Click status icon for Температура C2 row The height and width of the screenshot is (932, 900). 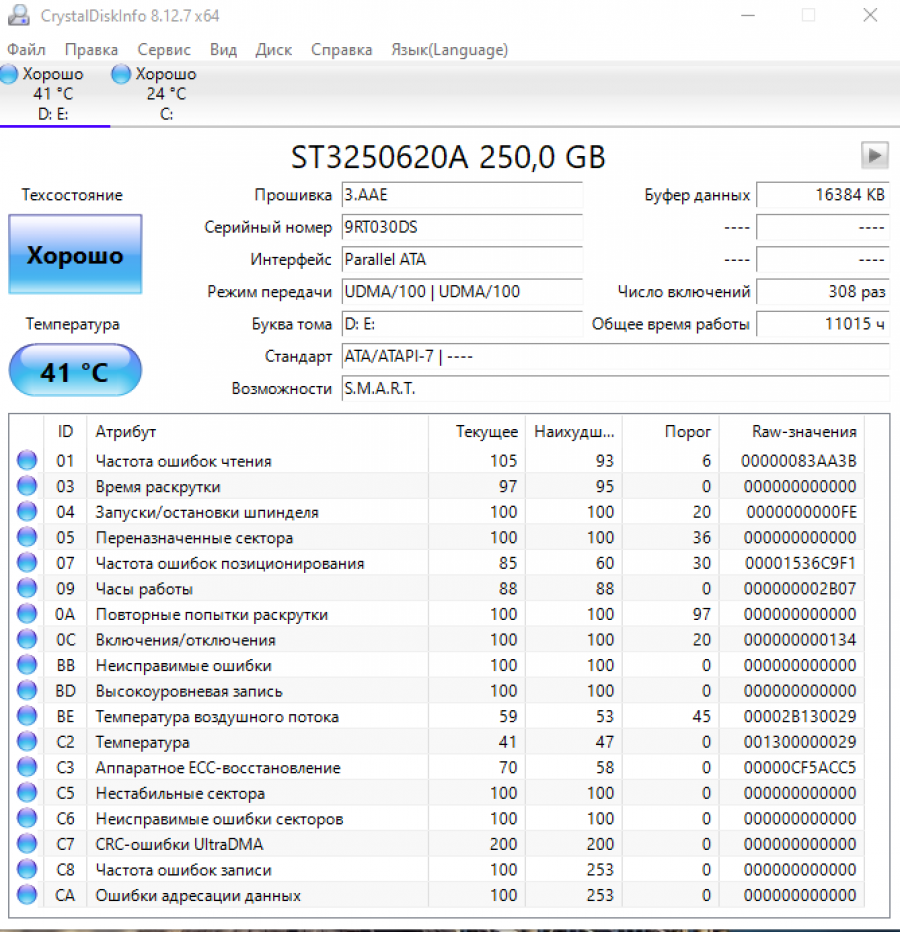[27, 742]
